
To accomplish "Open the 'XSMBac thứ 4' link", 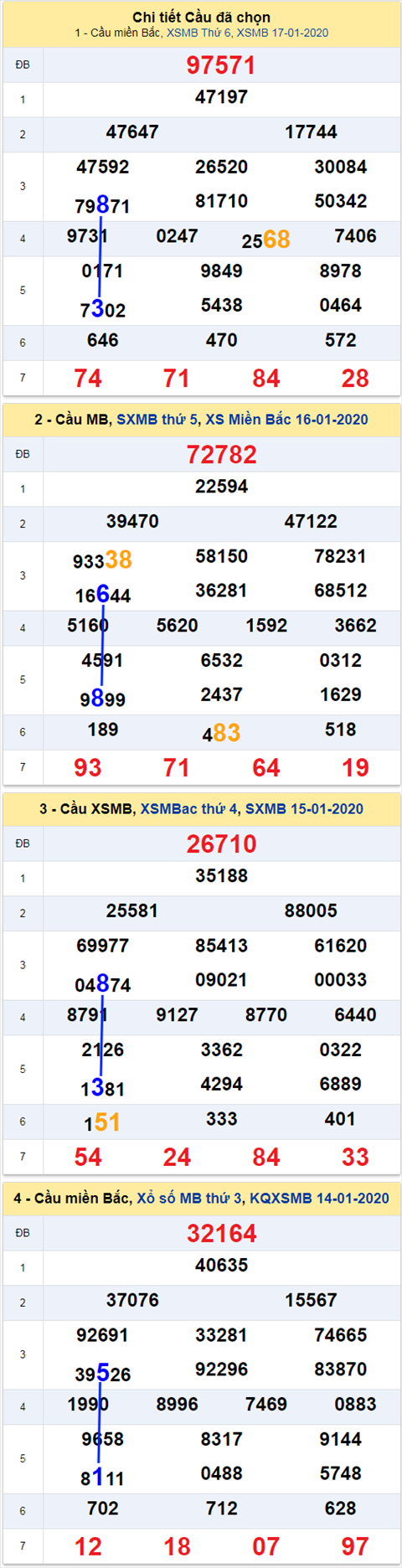I will click(x=189, y=808).
